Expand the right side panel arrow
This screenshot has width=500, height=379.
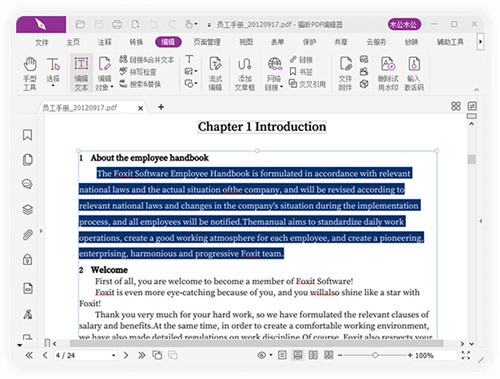[481, 221]
